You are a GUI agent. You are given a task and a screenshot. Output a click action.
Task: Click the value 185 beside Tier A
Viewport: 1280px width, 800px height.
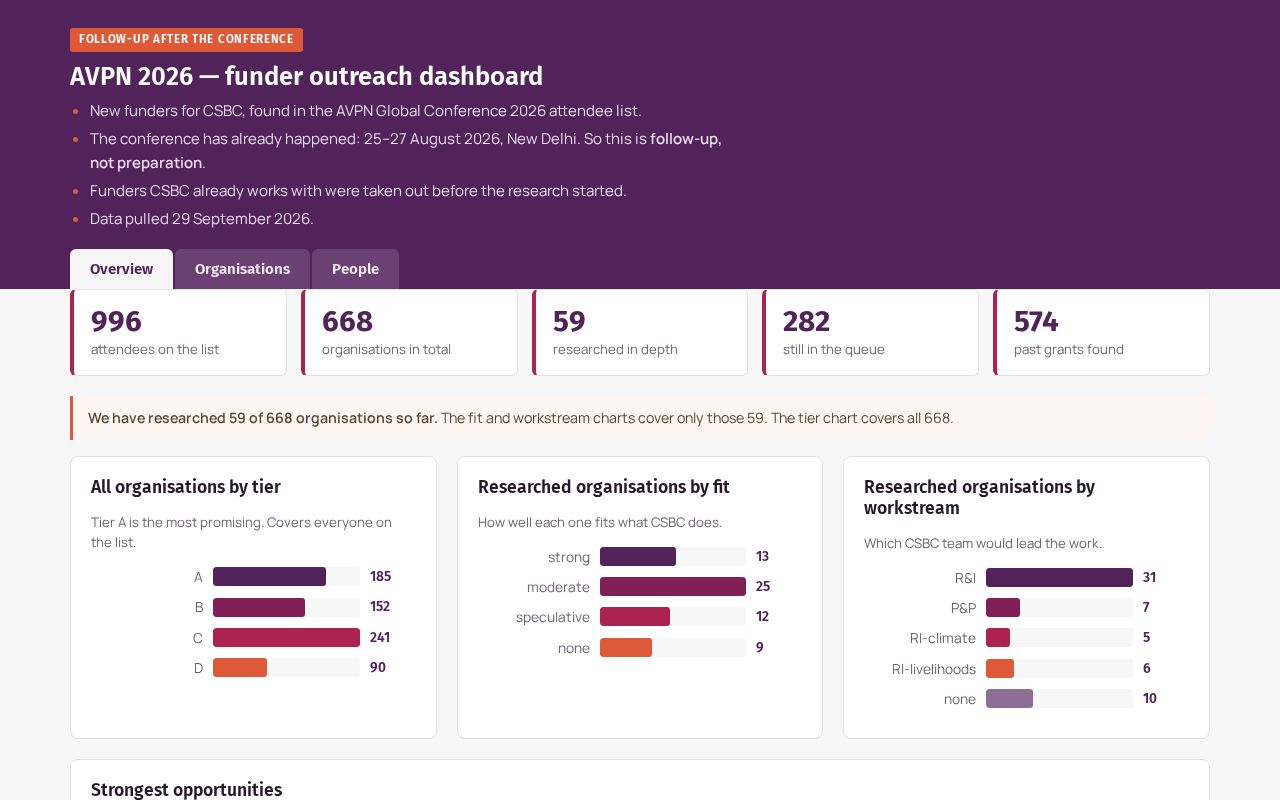coord(380,577)
